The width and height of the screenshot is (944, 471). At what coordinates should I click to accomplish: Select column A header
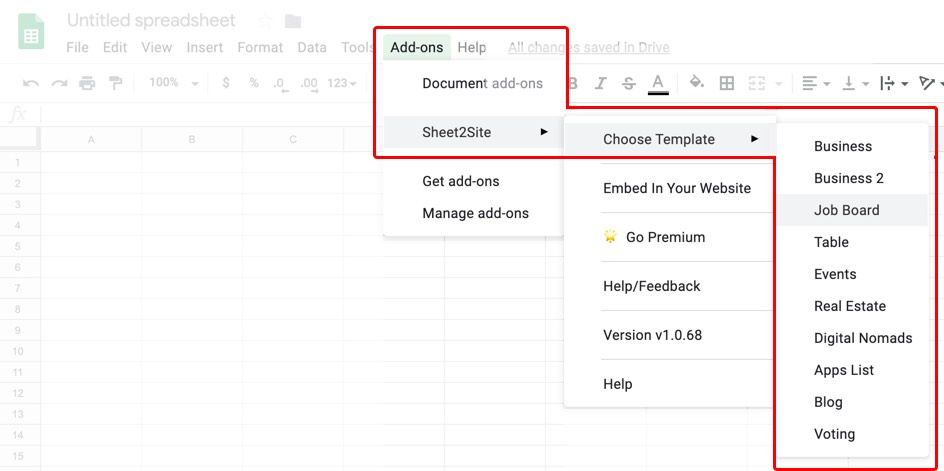(x=91, y=140)
